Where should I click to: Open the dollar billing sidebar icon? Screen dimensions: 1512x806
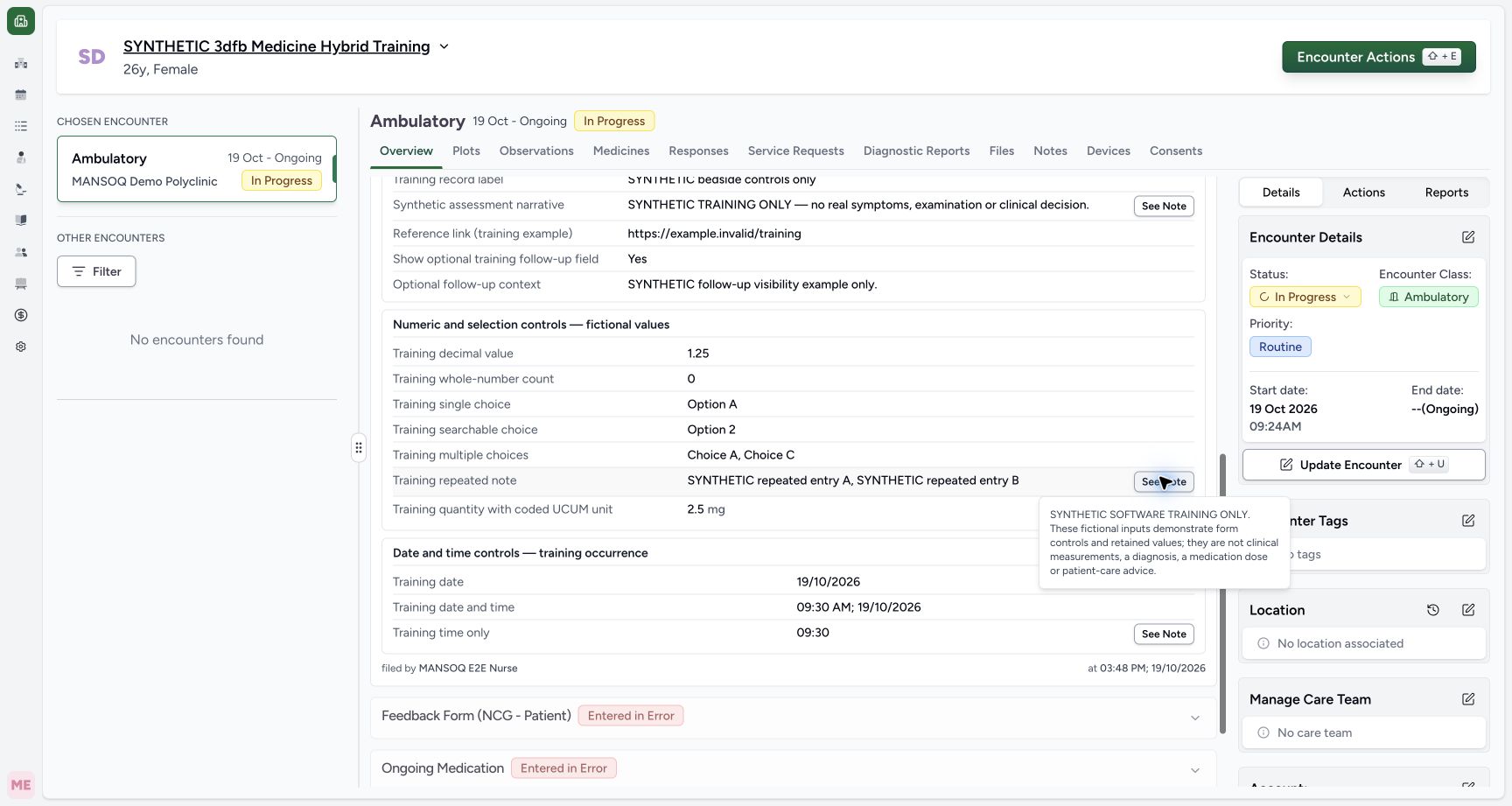(21, 315)
